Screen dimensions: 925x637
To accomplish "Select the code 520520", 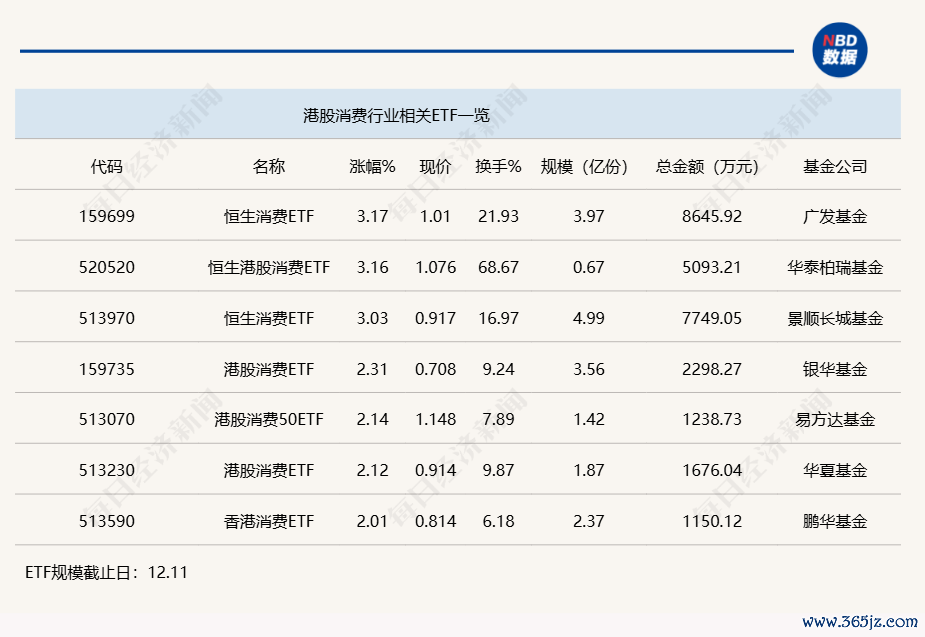I will (107, 267).
